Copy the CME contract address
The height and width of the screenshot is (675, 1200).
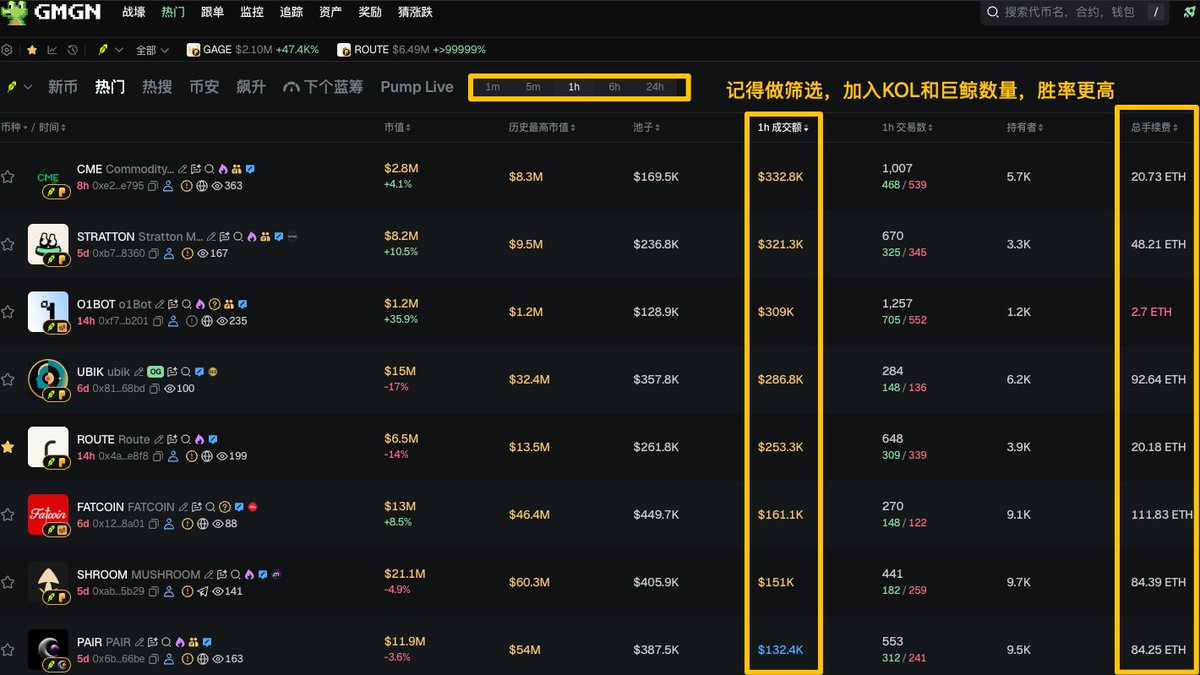[154, 185]
